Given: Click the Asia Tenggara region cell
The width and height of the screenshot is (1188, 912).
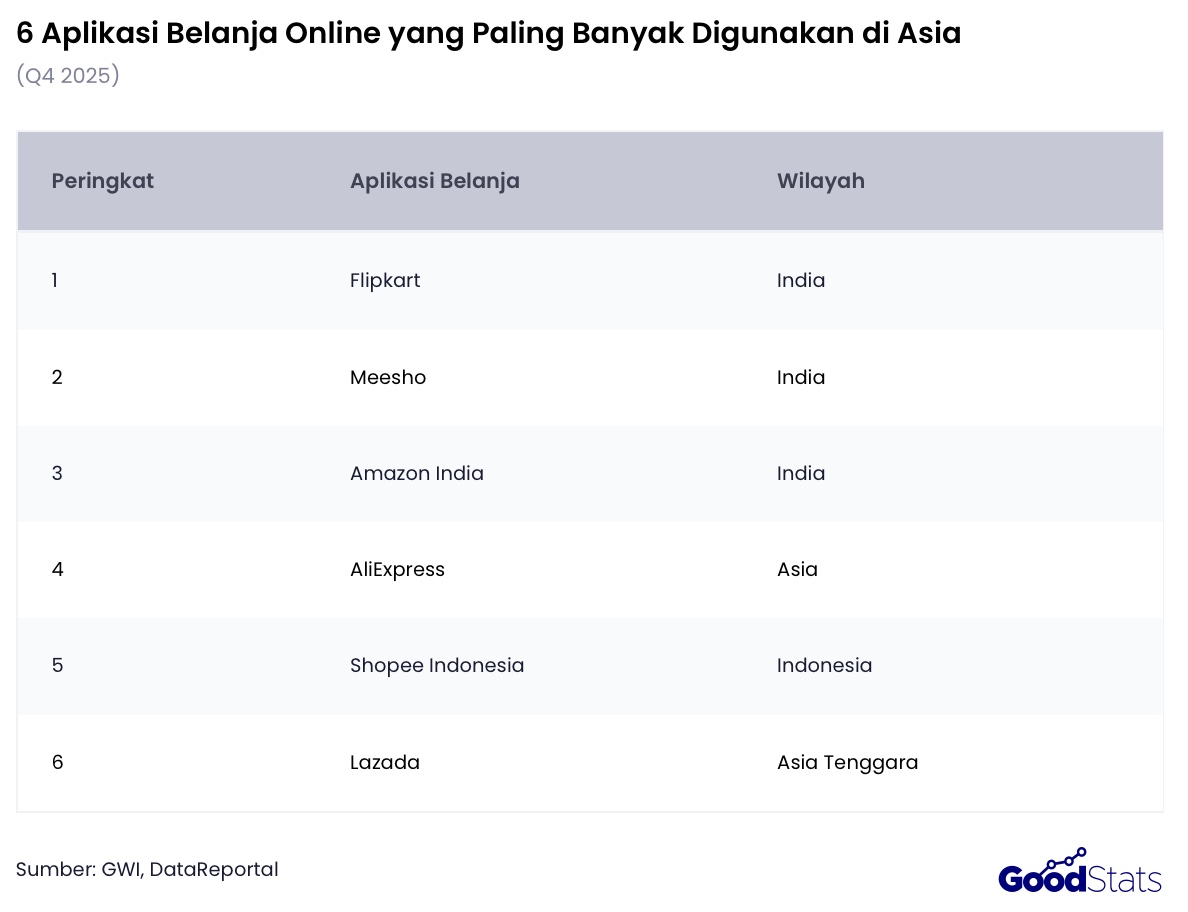Looking at the screenshot, I should click(847, 762).
